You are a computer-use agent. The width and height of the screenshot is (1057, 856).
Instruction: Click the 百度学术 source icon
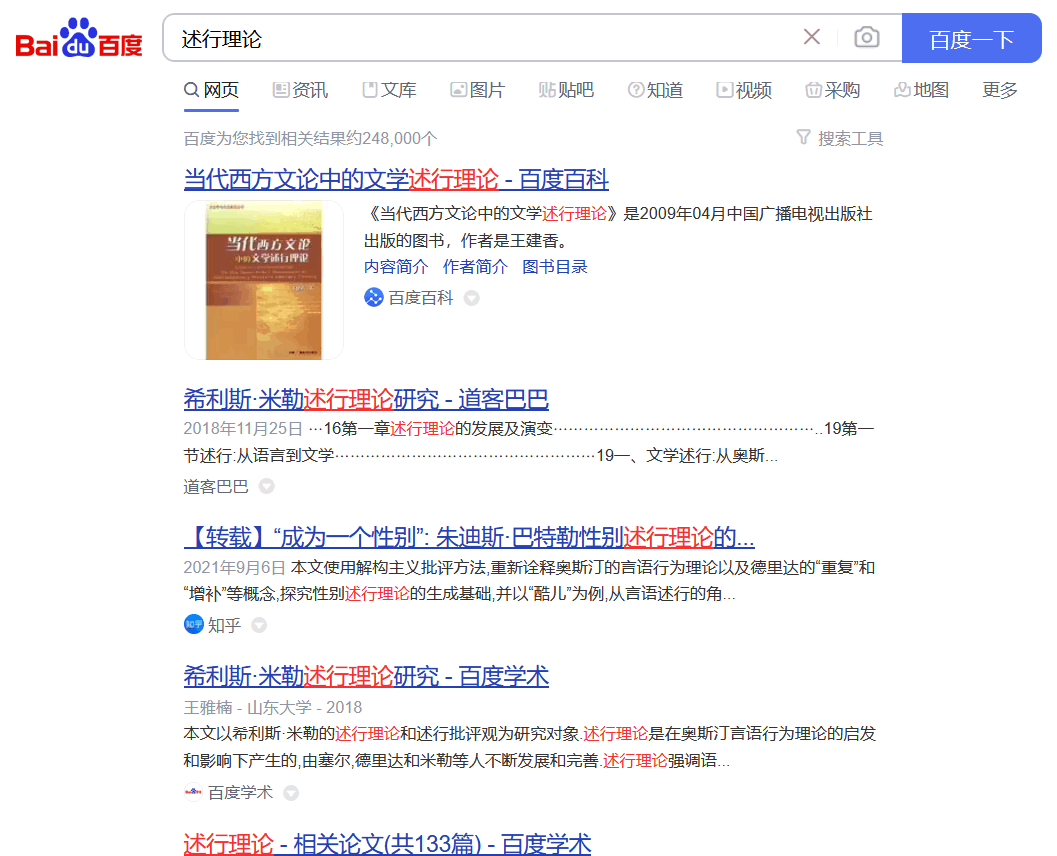pos(193,792)
